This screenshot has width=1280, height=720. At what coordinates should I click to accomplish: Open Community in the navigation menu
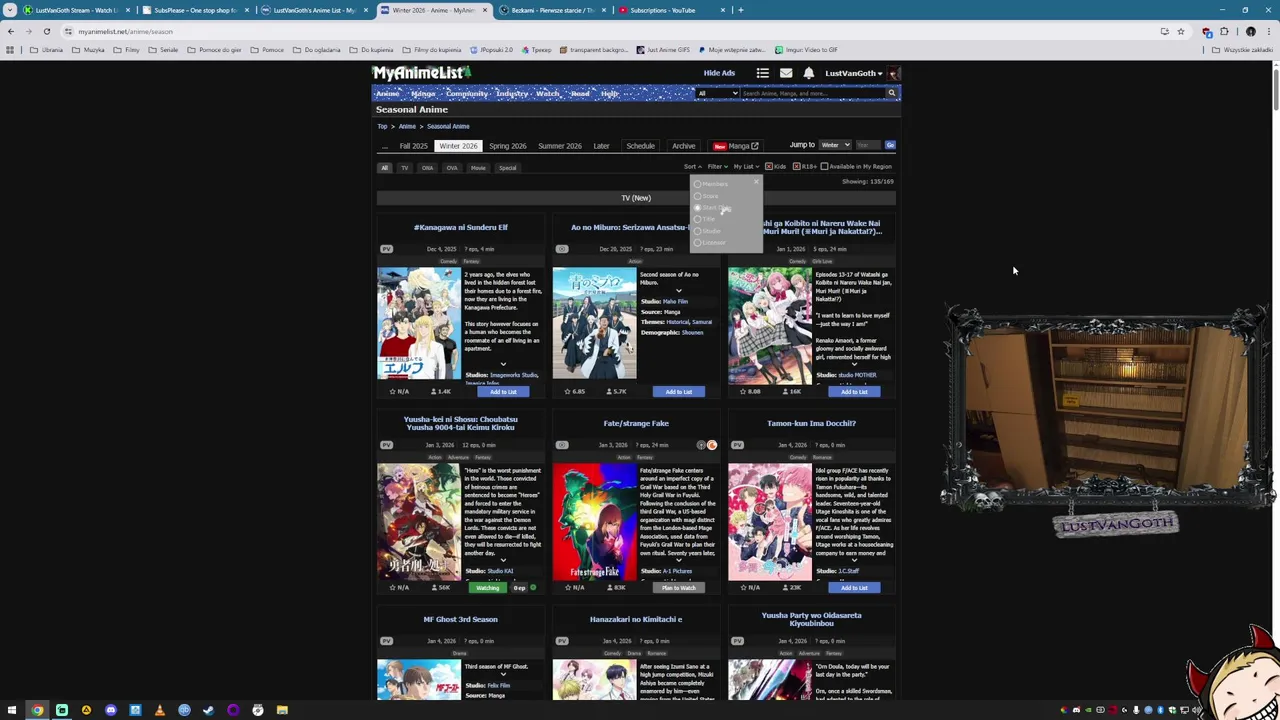[x=467, y=94]
